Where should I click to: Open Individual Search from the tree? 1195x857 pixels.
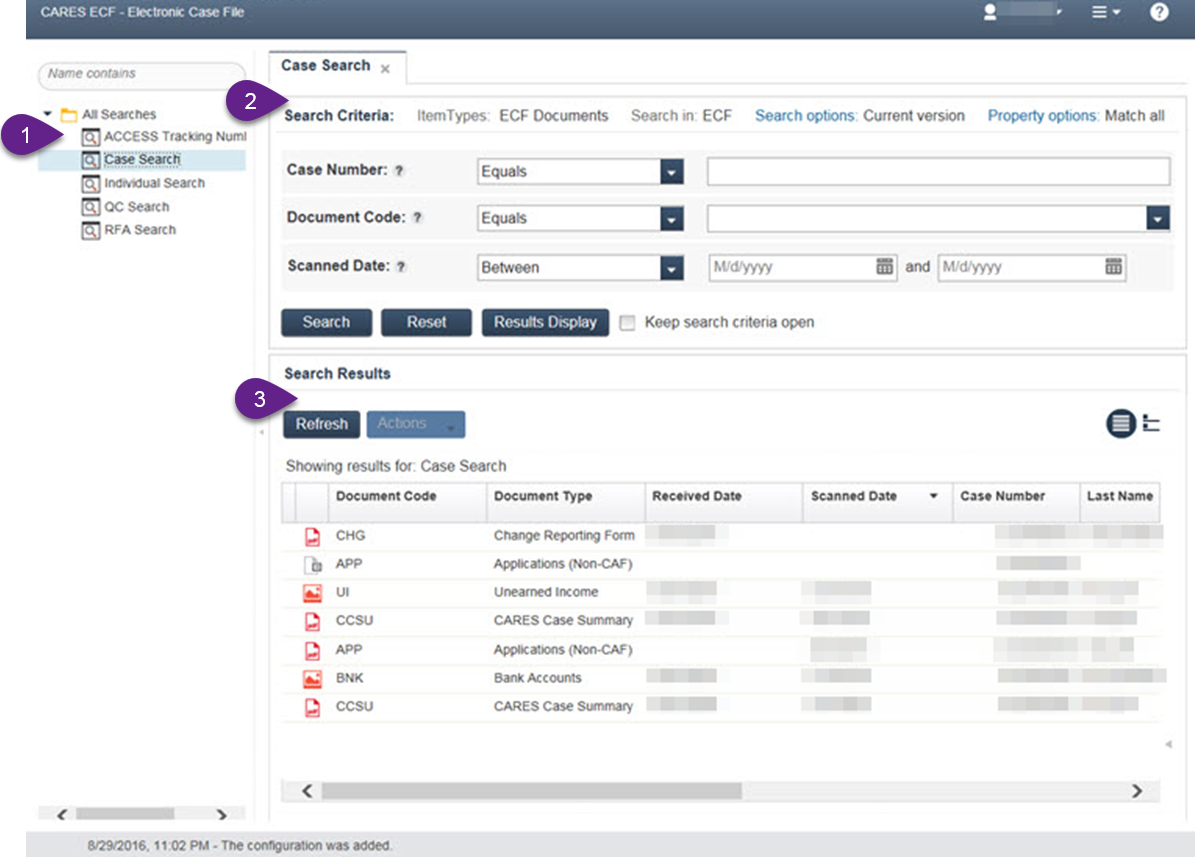[155, 183]
